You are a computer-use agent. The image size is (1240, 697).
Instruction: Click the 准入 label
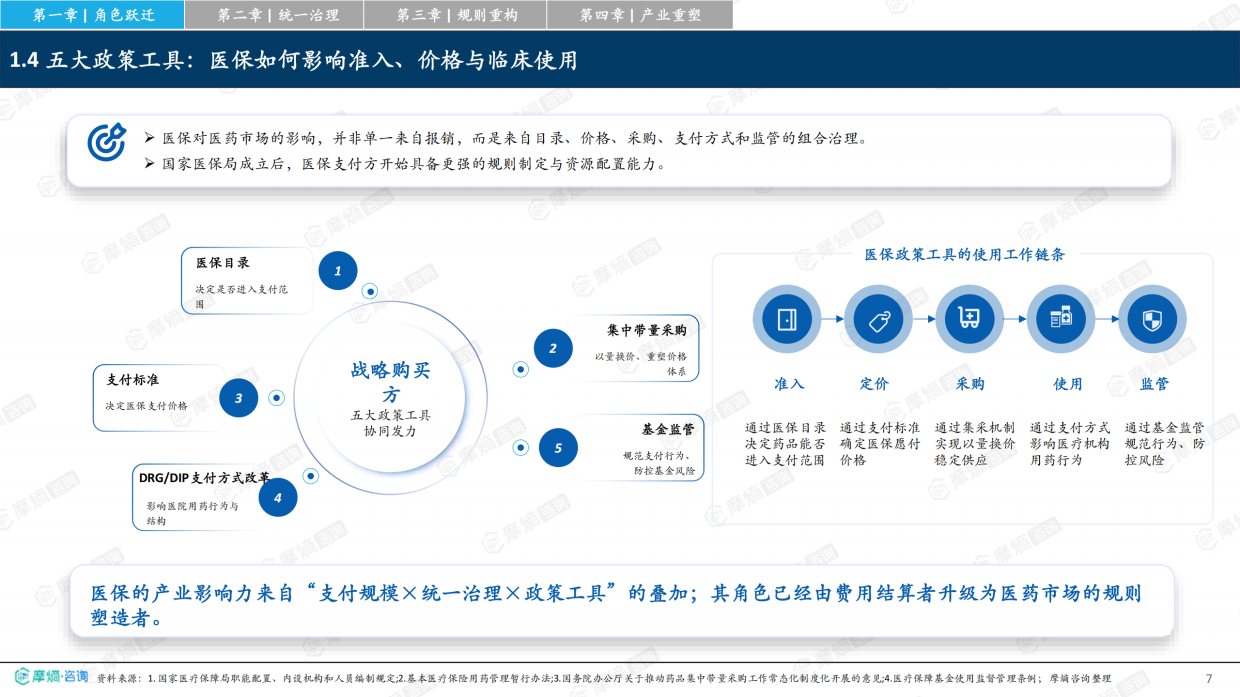[789, 384]
